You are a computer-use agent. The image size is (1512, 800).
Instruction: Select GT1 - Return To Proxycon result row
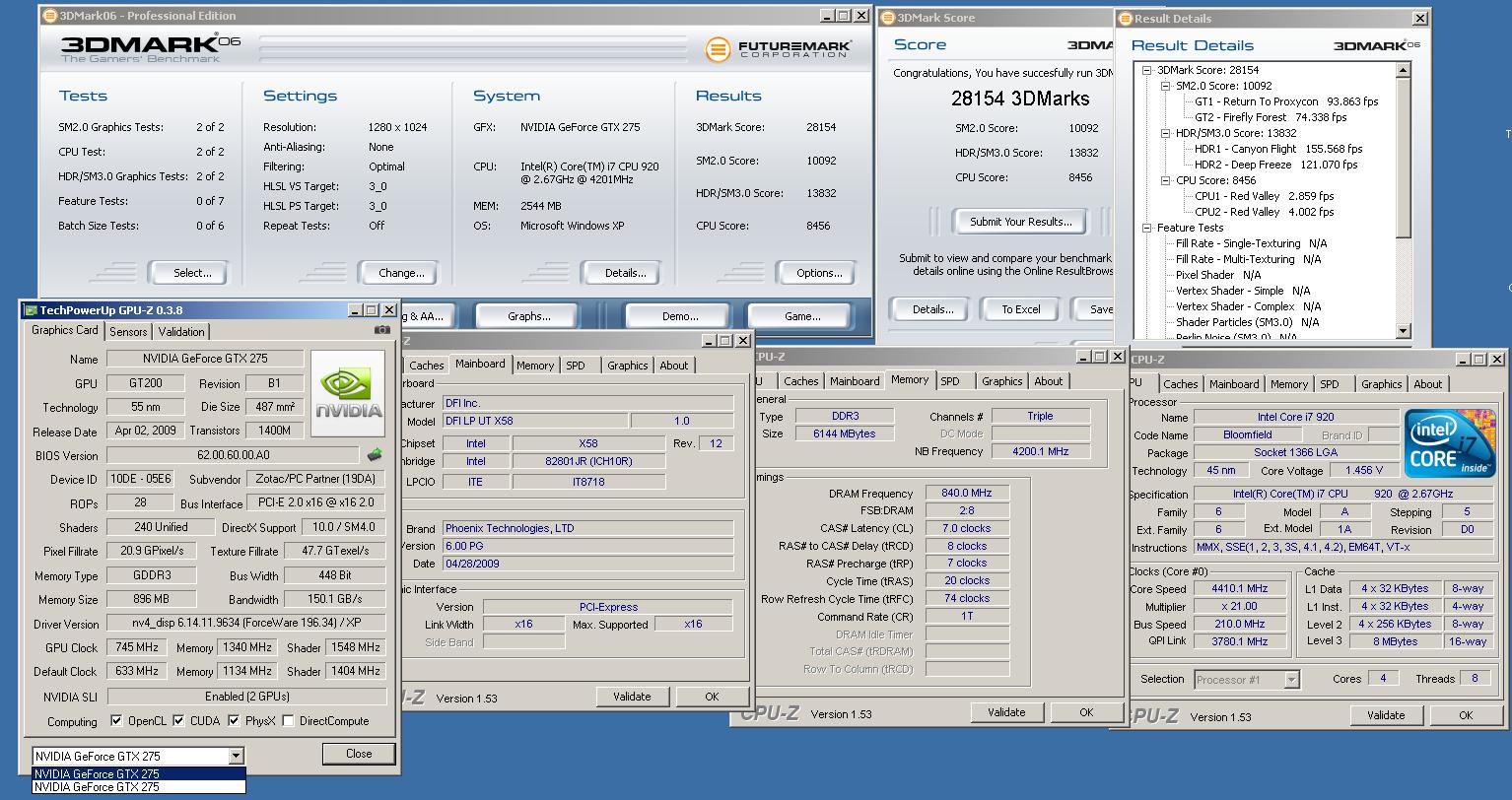1286,101
